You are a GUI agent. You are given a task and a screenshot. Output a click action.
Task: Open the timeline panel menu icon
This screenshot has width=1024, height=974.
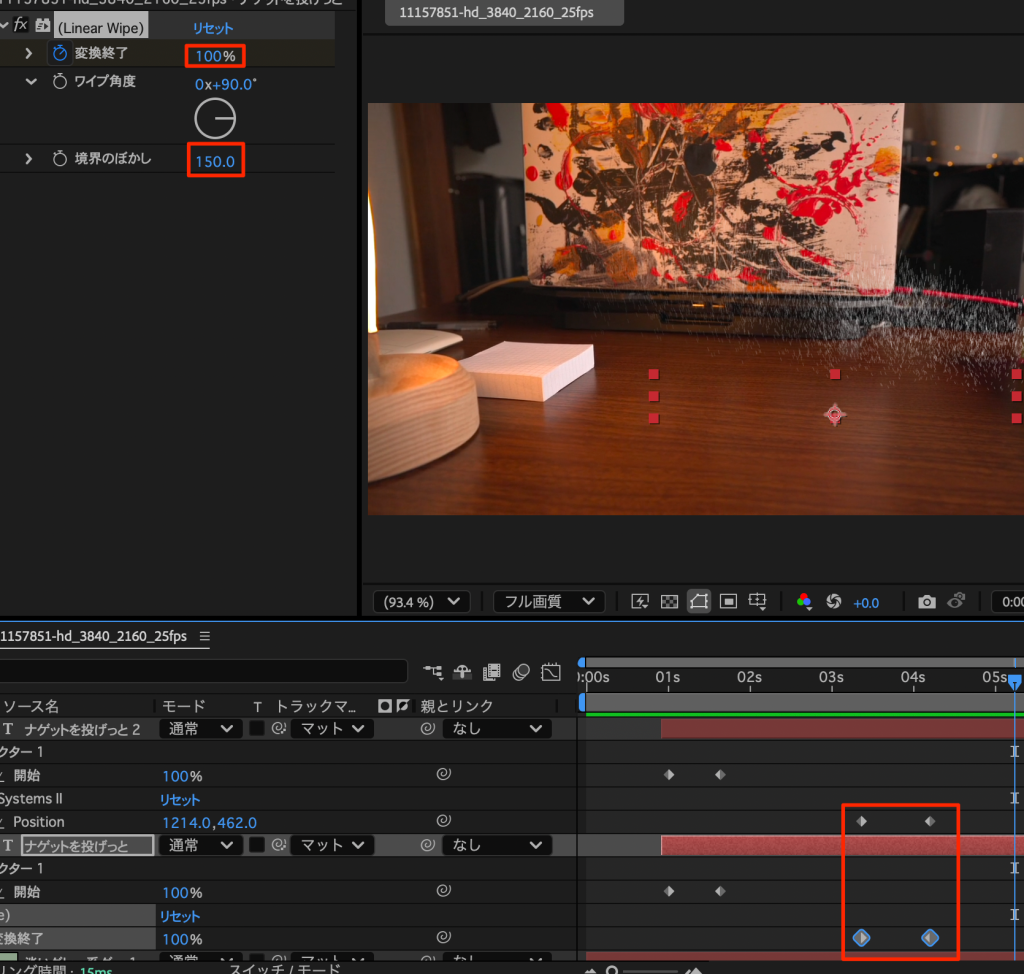[205, 636]
